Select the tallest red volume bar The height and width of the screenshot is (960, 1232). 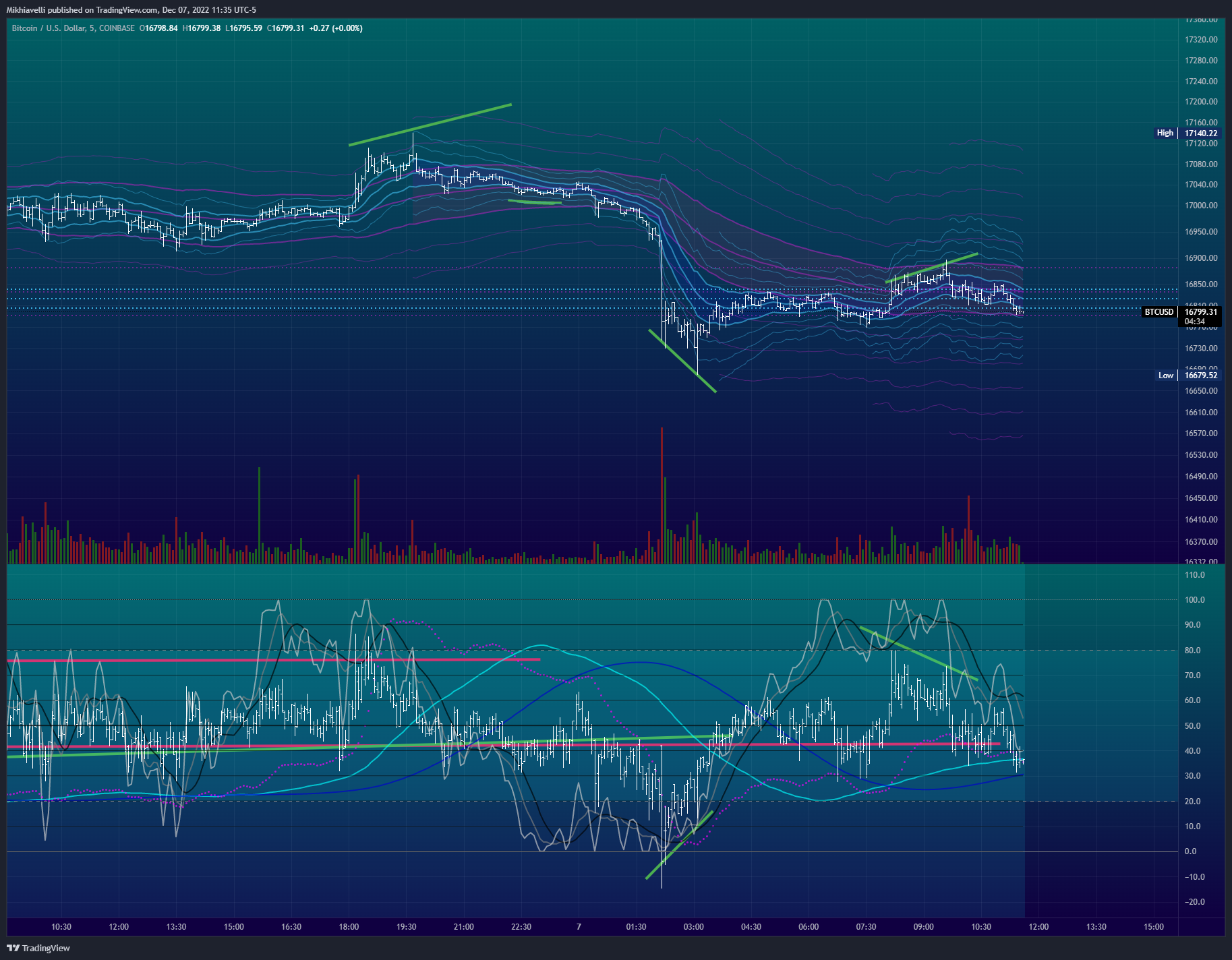point(662,496)
